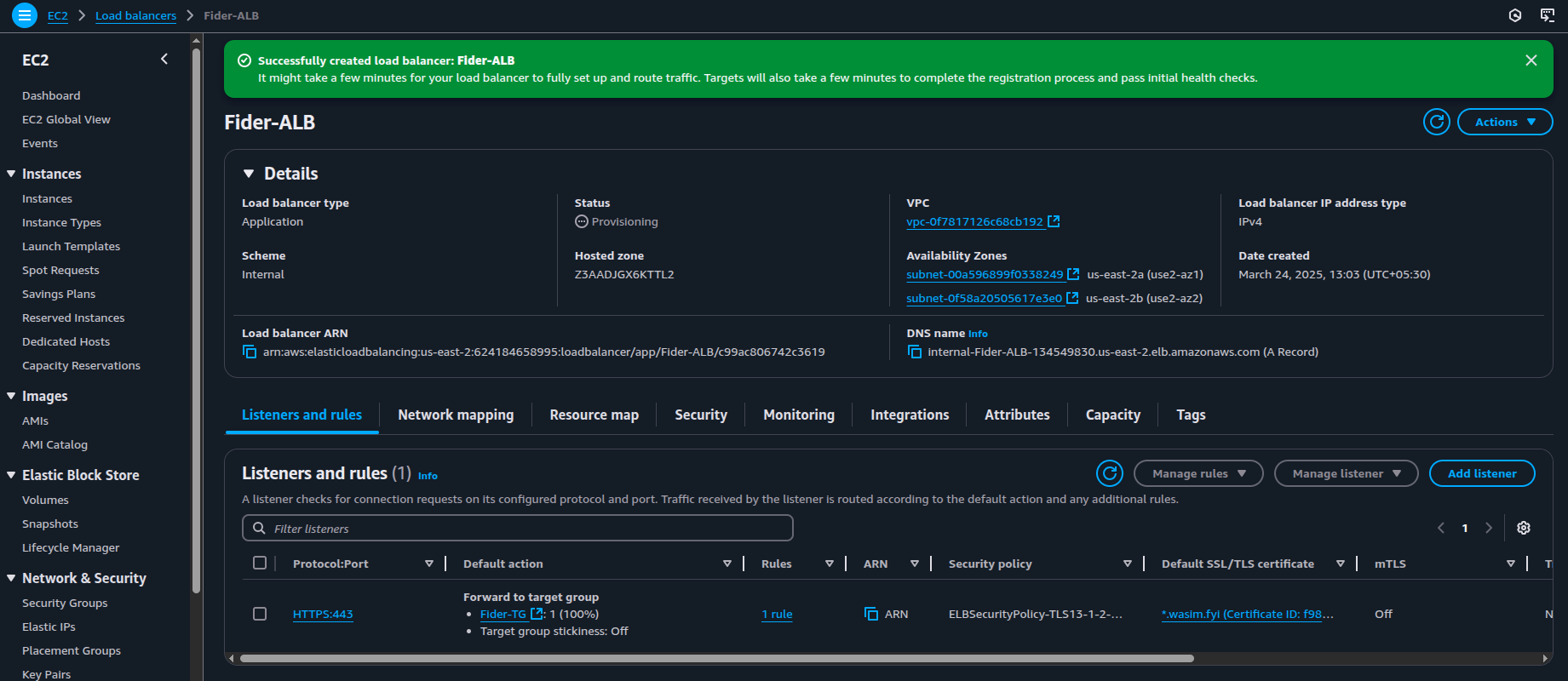The image size is (1568, 681).
Task: Open the AWS settings hexagon icon
Action: click(1515, 15)
